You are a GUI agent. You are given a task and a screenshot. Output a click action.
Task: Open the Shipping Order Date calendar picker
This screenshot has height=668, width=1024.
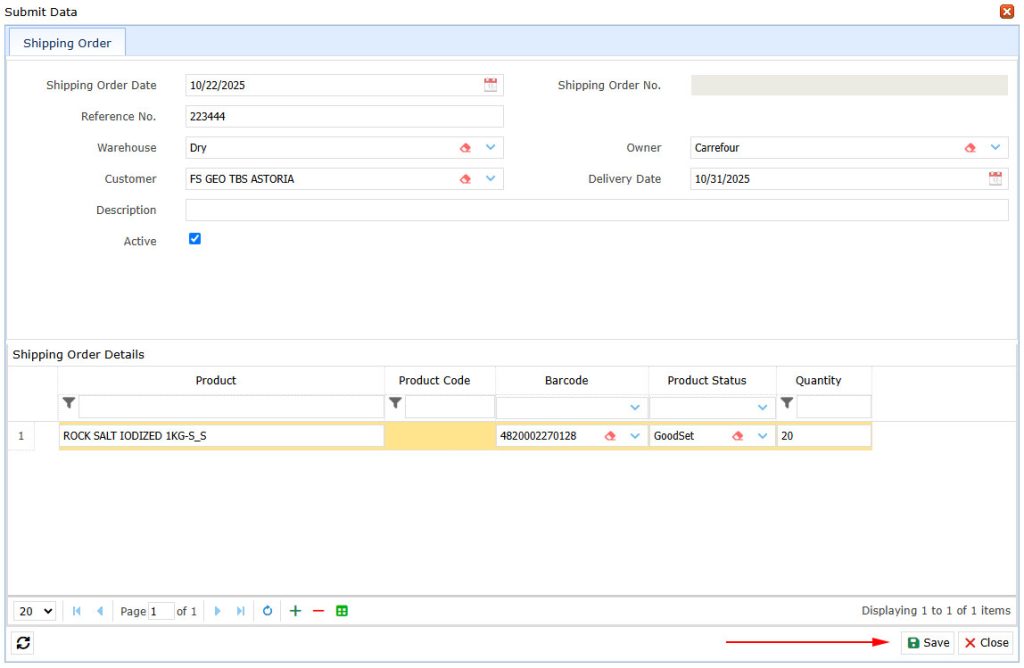[490, 85]
